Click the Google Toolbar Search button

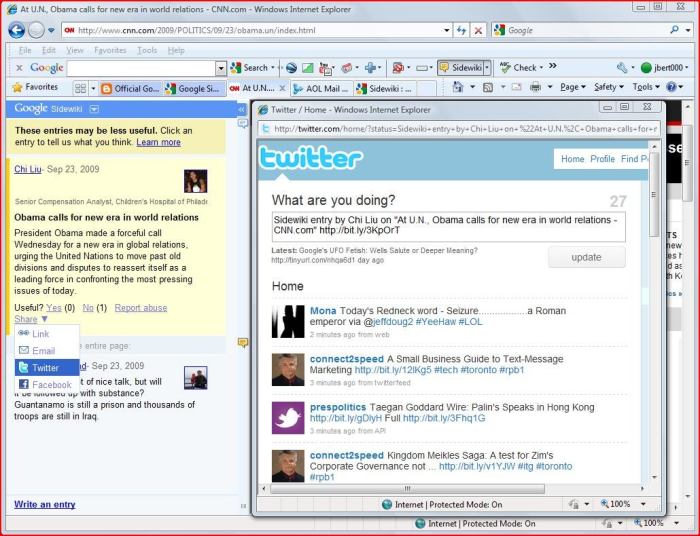click(249, 68)
